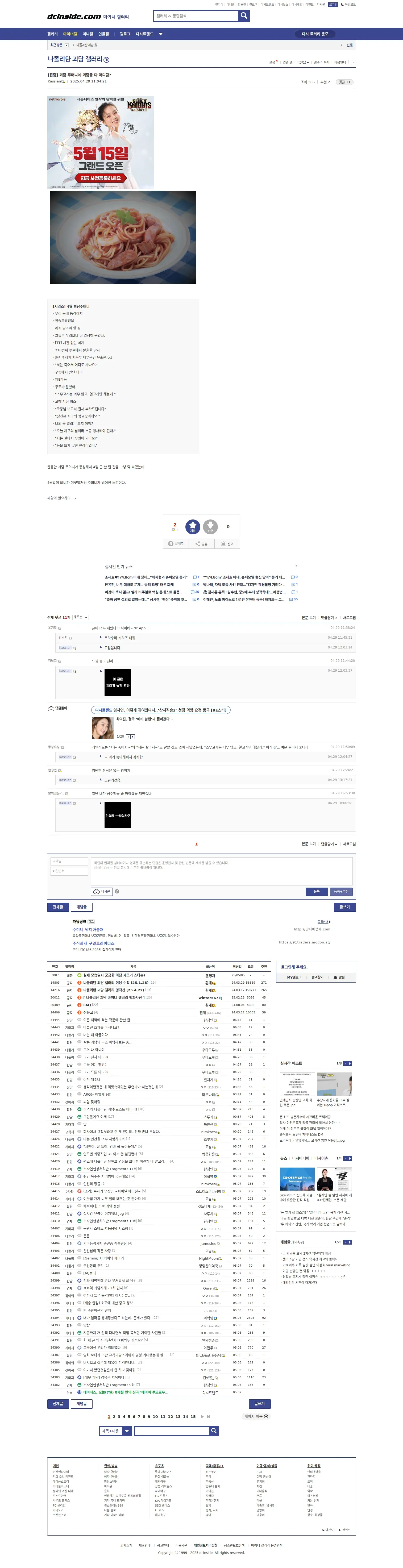The height and width of the screenshot is (1568, 403).
Task: Expand 재밌이 필요하다 collapsed text arrow
Action: [76, 498]
